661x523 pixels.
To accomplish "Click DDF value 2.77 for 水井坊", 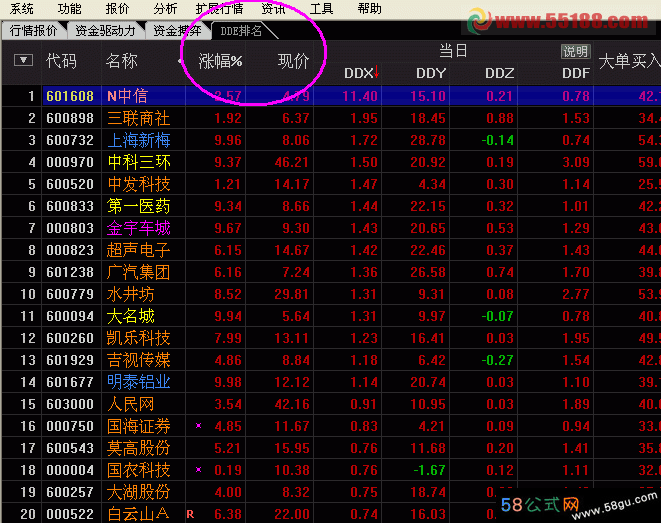I will pos(576,294).
